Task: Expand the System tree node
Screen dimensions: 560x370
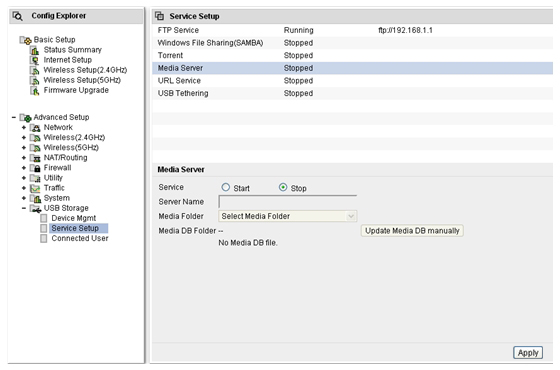Action: pos(24,198)
